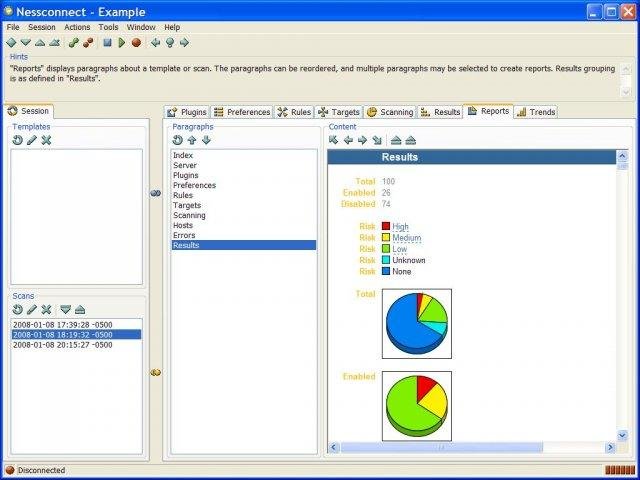Open the Session menu
The height and width of the screenshot is (480, 640).
[x=42, y=27]
